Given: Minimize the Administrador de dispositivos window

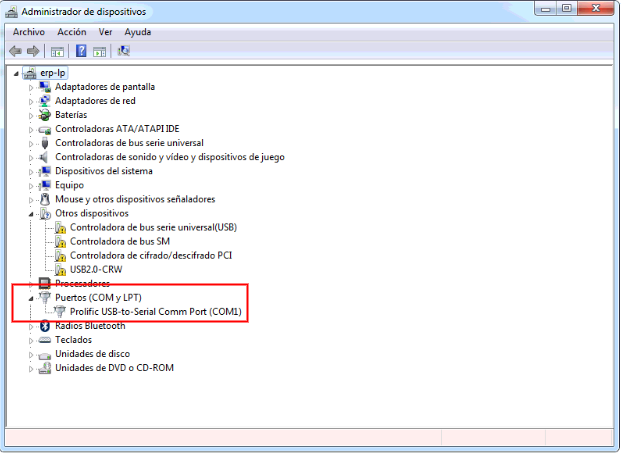Looking at the screenshot, I should point(546,9).
